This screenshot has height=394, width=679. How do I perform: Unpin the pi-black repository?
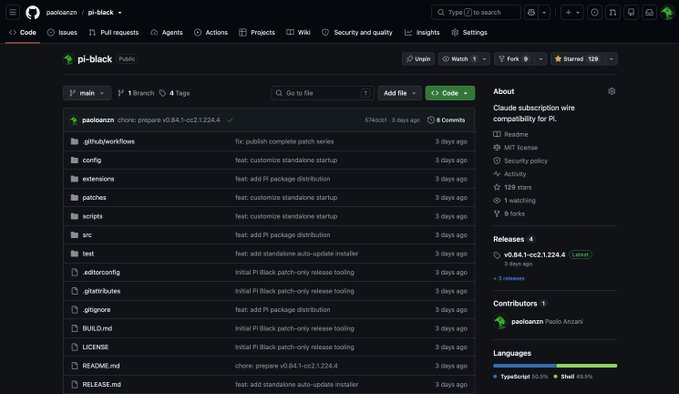pos(418,59)
